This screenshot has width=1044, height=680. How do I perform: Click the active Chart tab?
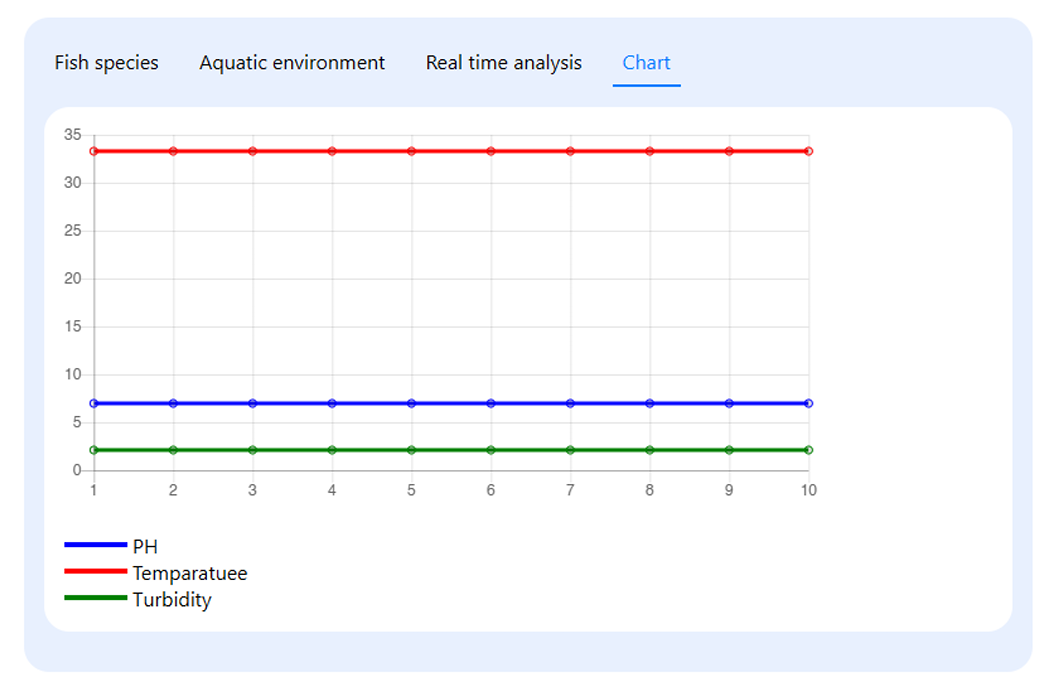click(646, 63)
